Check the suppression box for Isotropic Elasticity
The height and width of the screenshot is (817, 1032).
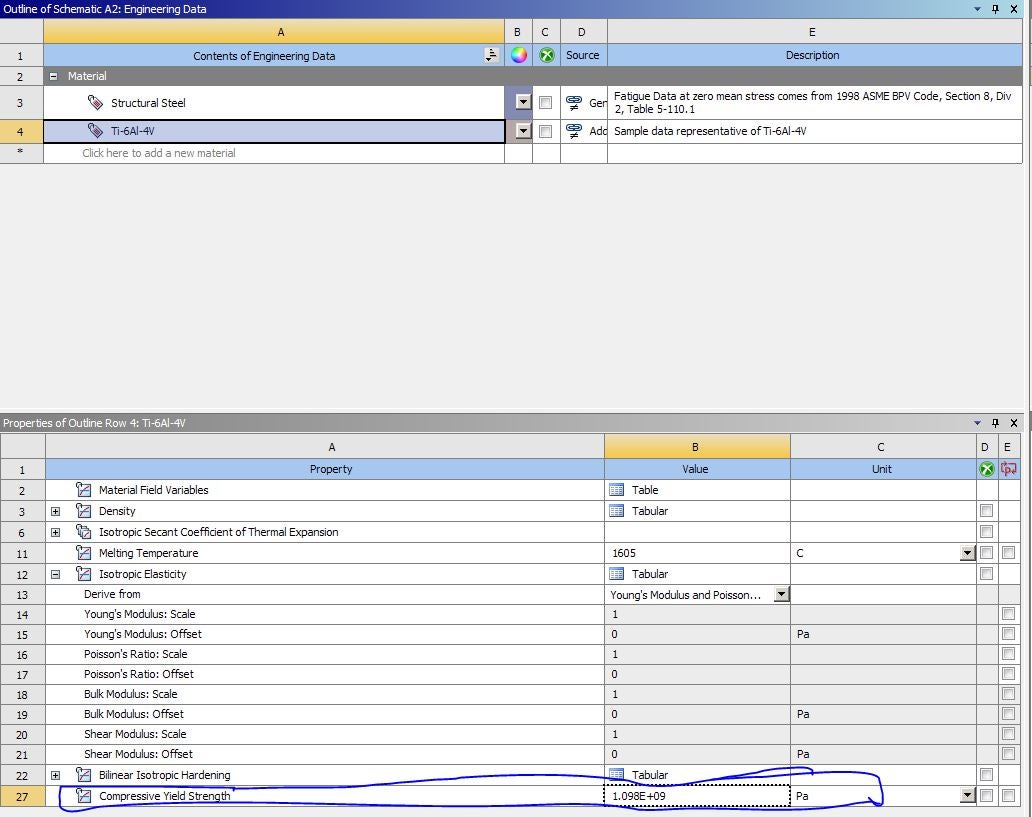(x=986, y=573)
